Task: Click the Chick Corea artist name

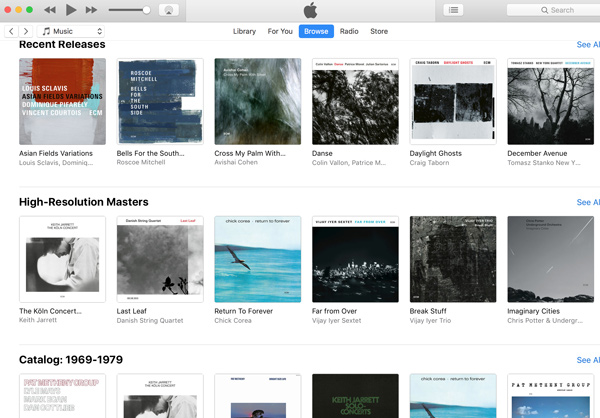Action: click(233, 320)
